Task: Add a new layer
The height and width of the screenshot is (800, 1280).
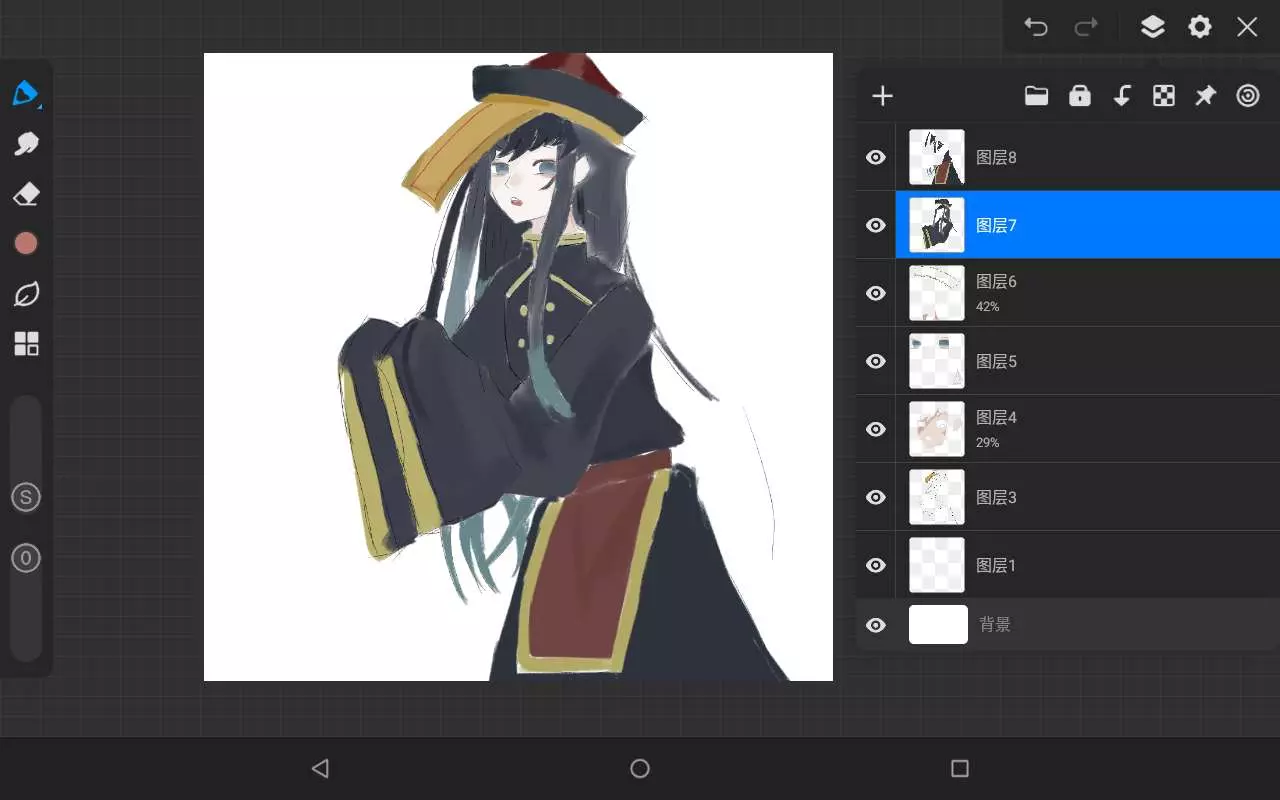Action: coord(882,96)
